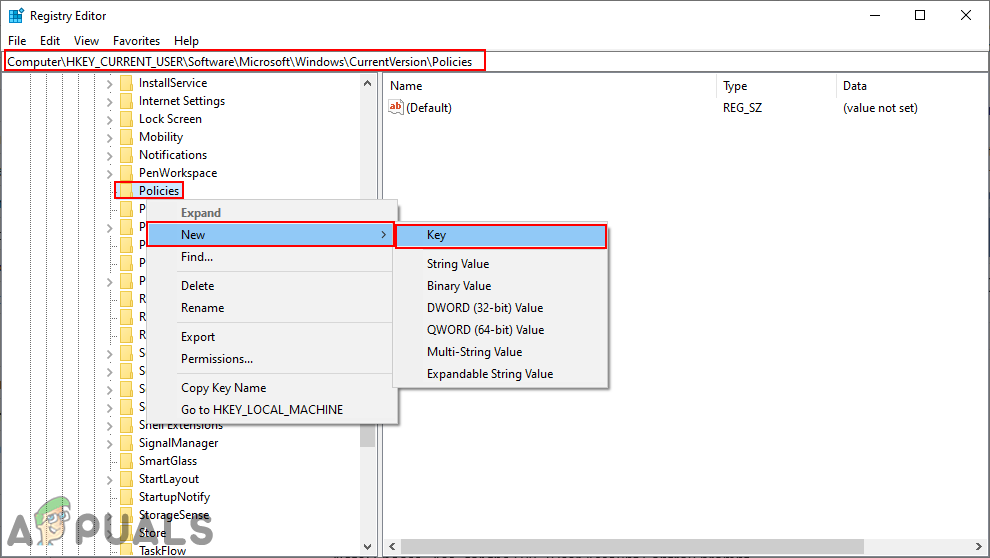
Task: Choose New in the context menu
Action: click(x=271, y=235)
